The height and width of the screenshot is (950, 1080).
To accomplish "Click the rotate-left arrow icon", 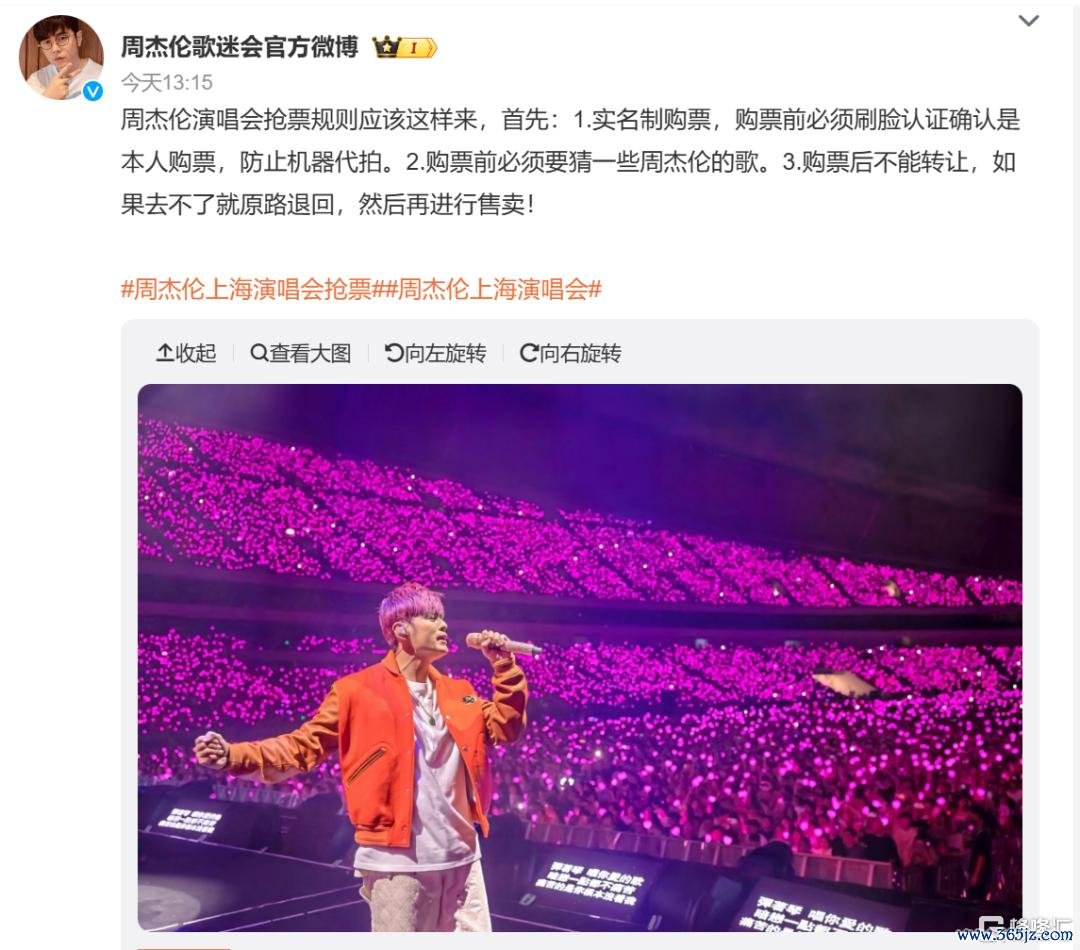I will click(394, 353).
